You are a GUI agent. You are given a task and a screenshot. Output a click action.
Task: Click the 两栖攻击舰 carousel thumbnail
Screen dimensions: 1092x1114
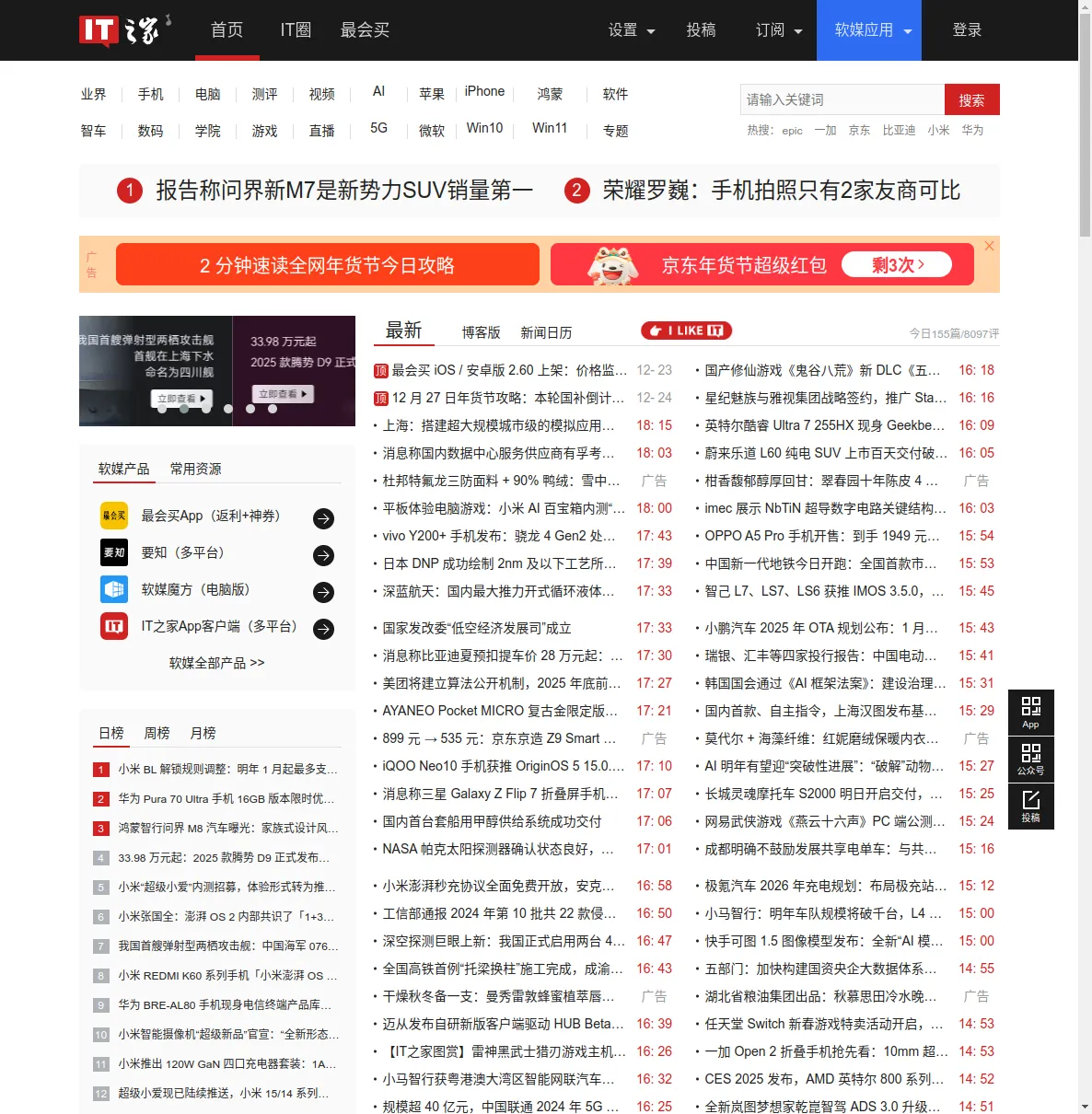(156, 371)
